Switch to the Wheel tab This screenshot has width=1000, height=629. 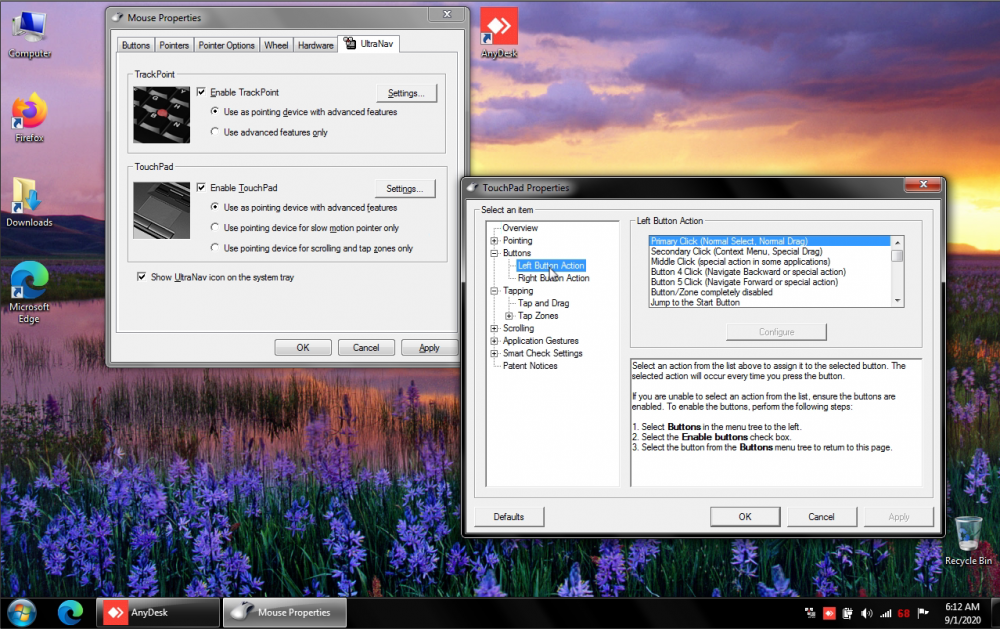pyautogui.click(x=276, y=45)
